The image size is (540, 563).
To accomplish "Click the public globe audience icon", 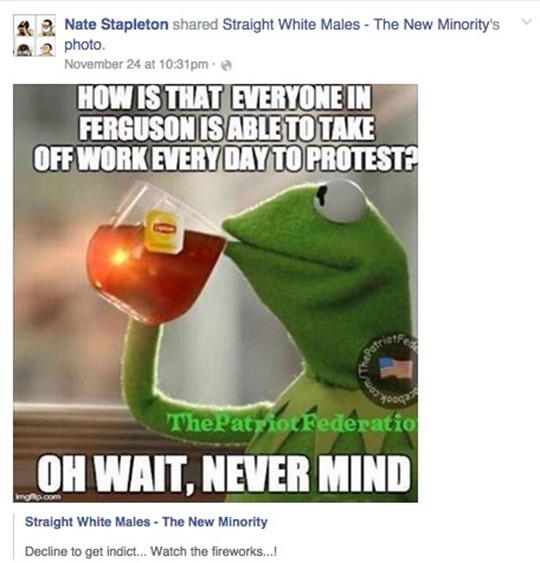I will 226,65.
